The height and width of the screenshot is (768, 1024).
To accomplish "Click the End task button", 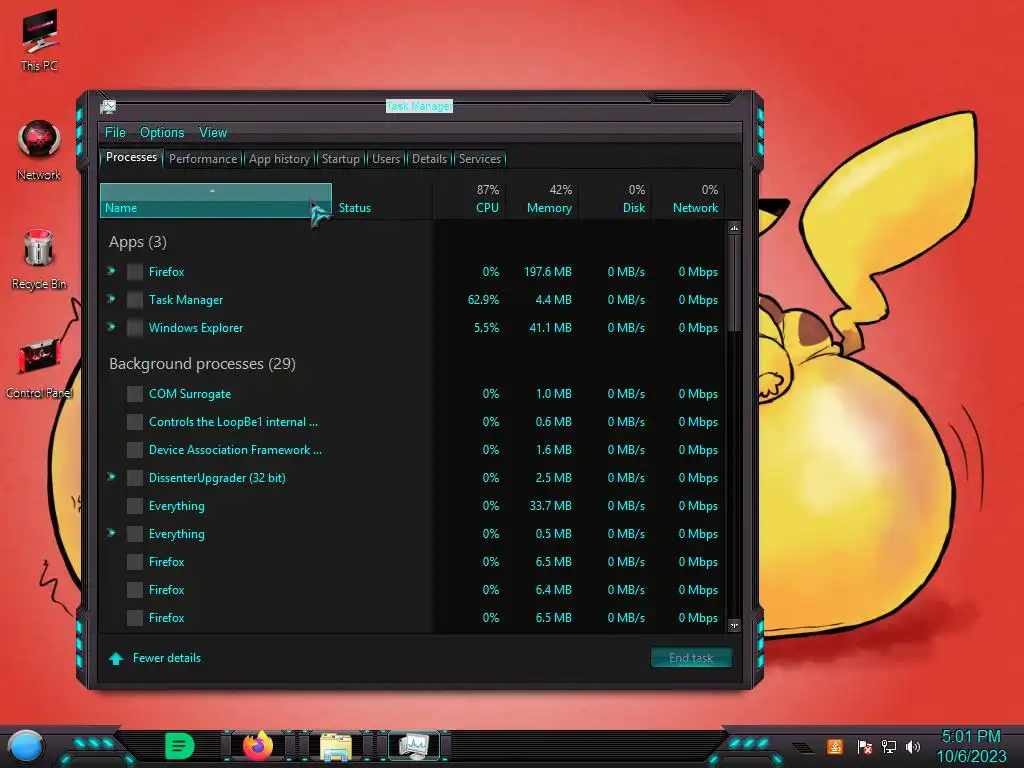I will pos(691,658).
